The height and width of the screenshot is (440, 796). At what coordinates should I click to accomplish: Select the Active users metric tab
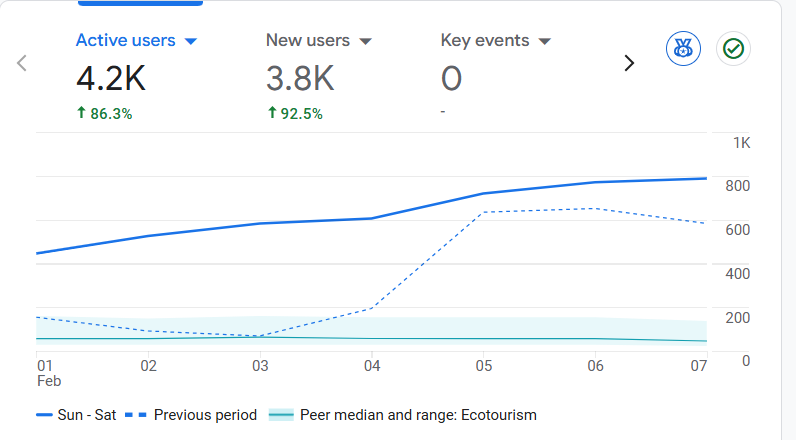125,41
